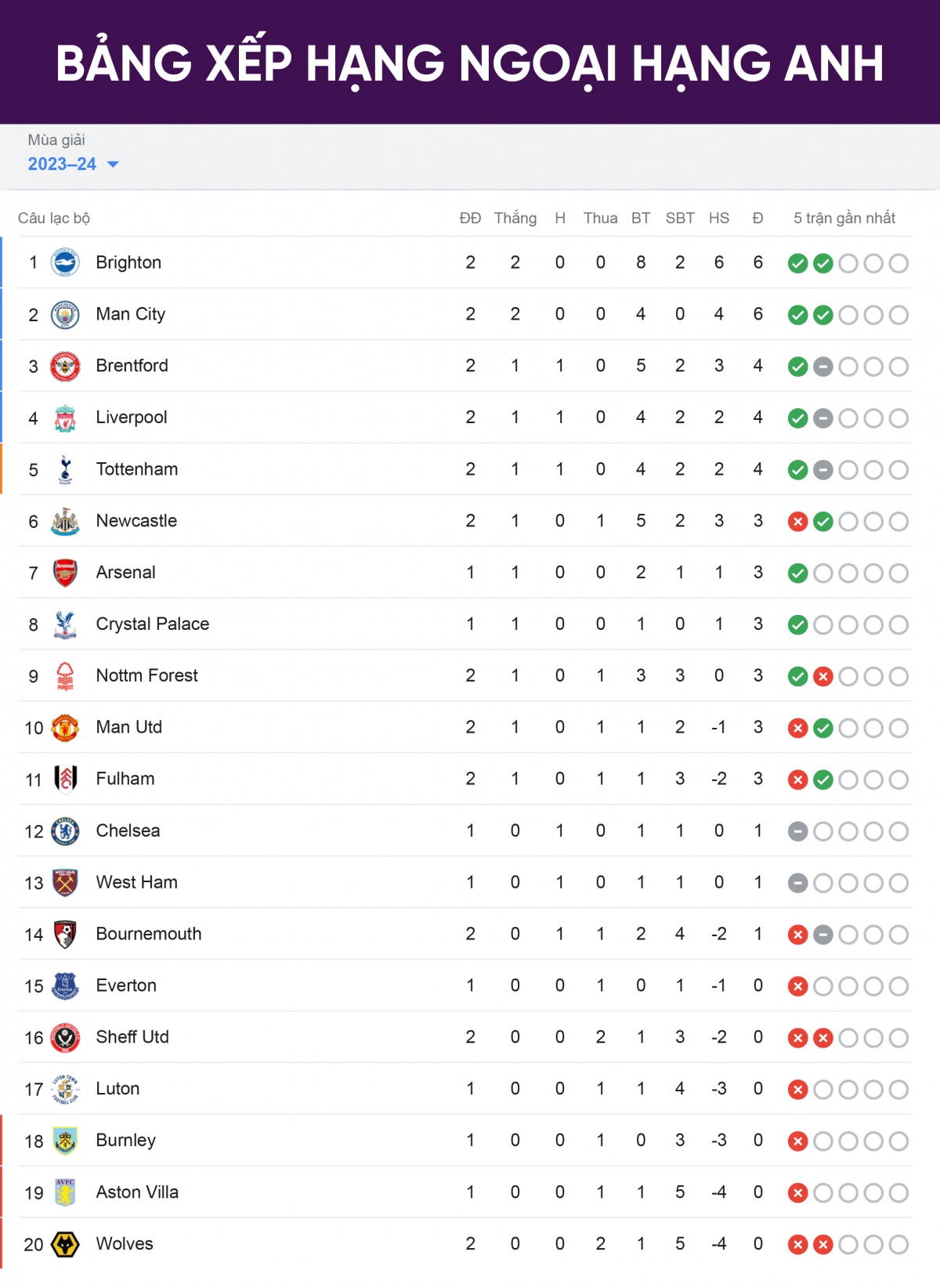This screenshot has width=940, height=1288.
Task: Click the Man City club crest
Action: (x=65, y=315)
